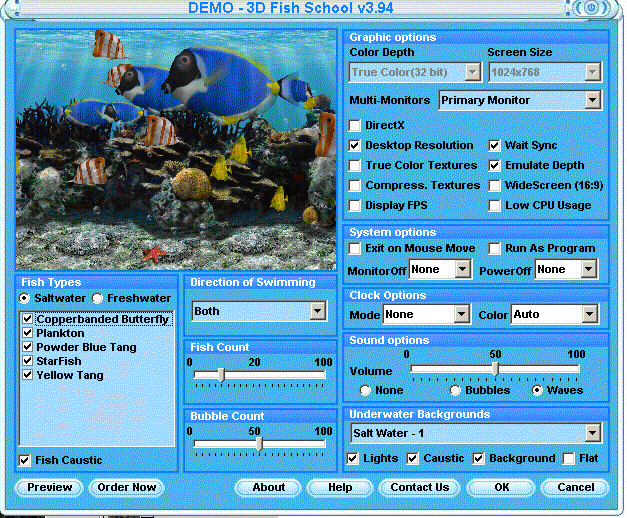This screenshot has height=518, width=627.
Task: Click the Preview button
Action: tap(50, 488)
